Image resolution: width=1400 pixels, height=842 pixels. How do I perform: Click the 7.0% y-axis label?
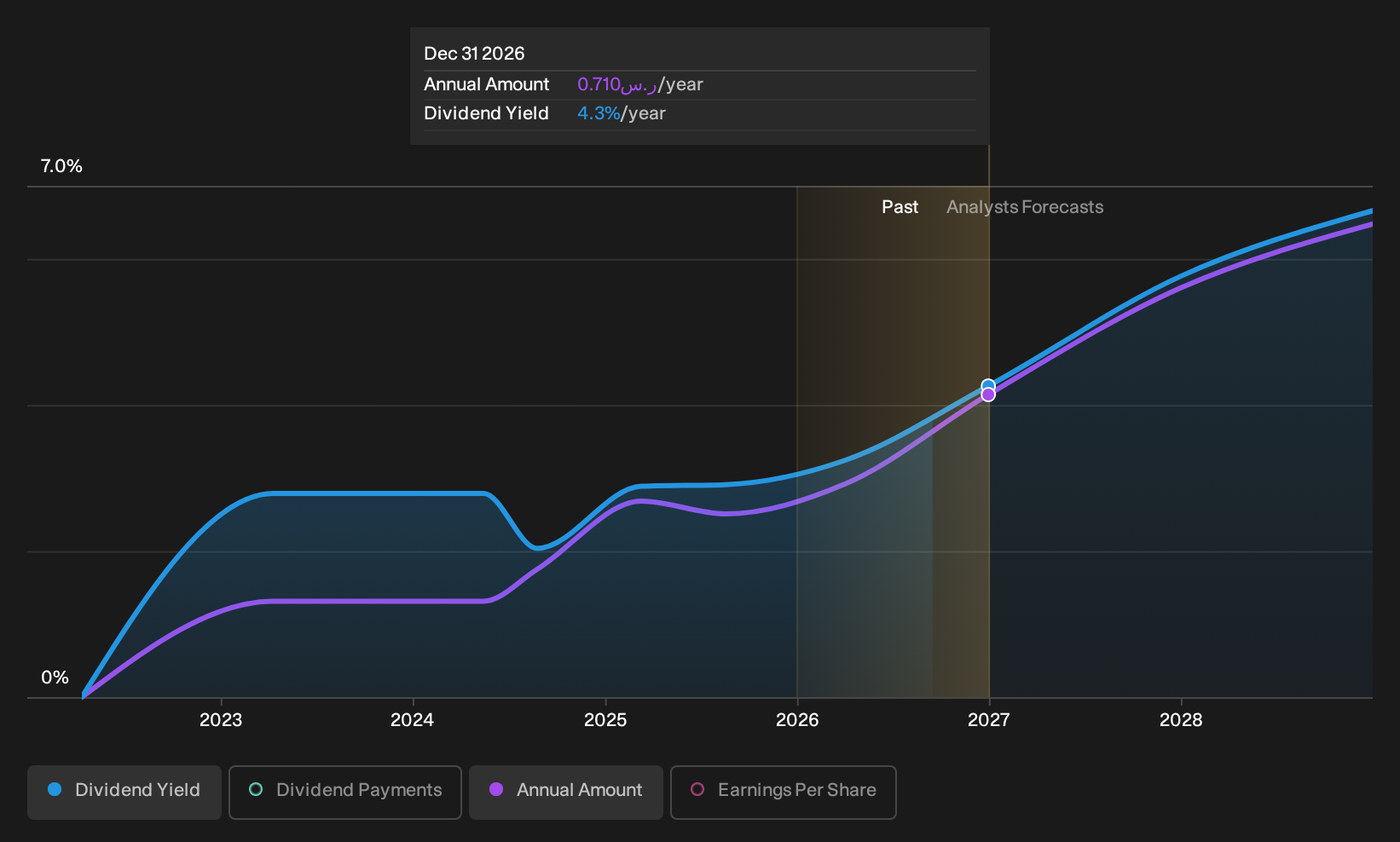point(61,166)
